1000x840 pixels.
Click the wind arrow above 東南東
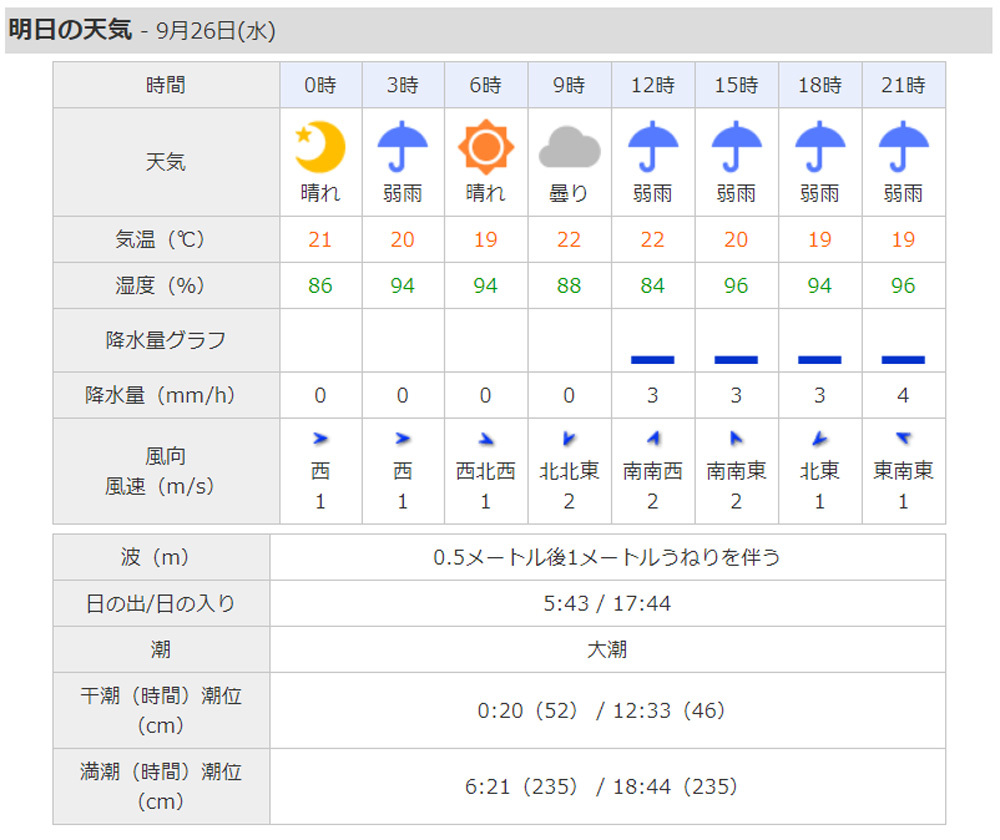click(903, 437)
